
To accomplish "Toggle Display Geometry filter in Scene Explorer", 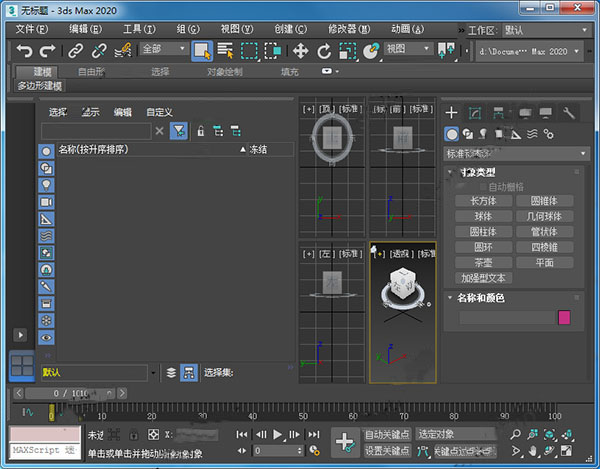I will pyautogui.click(x=46, y=151).
